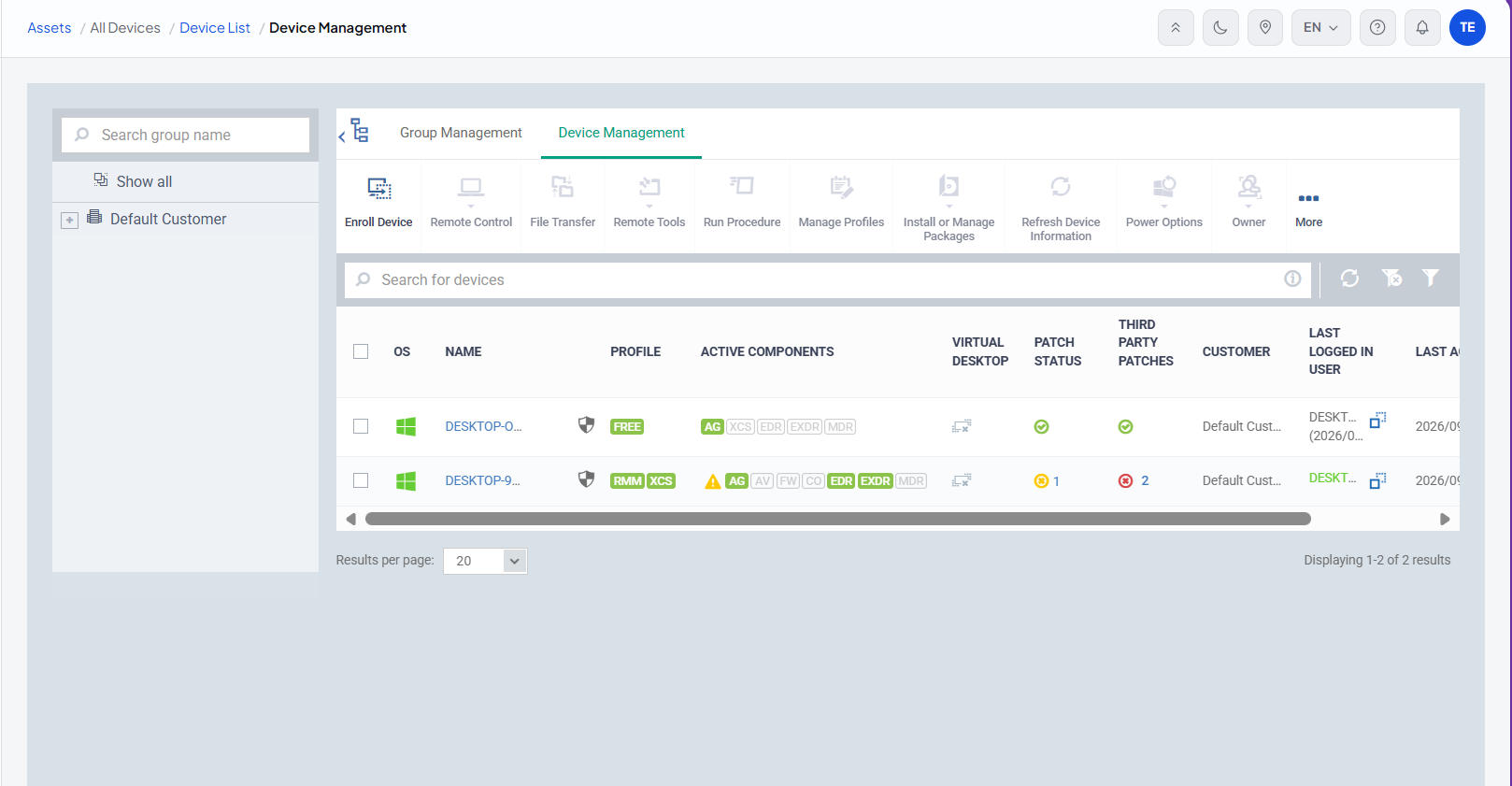Go to Device List breadcrumb
This screenshot has width=1512, height=786.
215,28
